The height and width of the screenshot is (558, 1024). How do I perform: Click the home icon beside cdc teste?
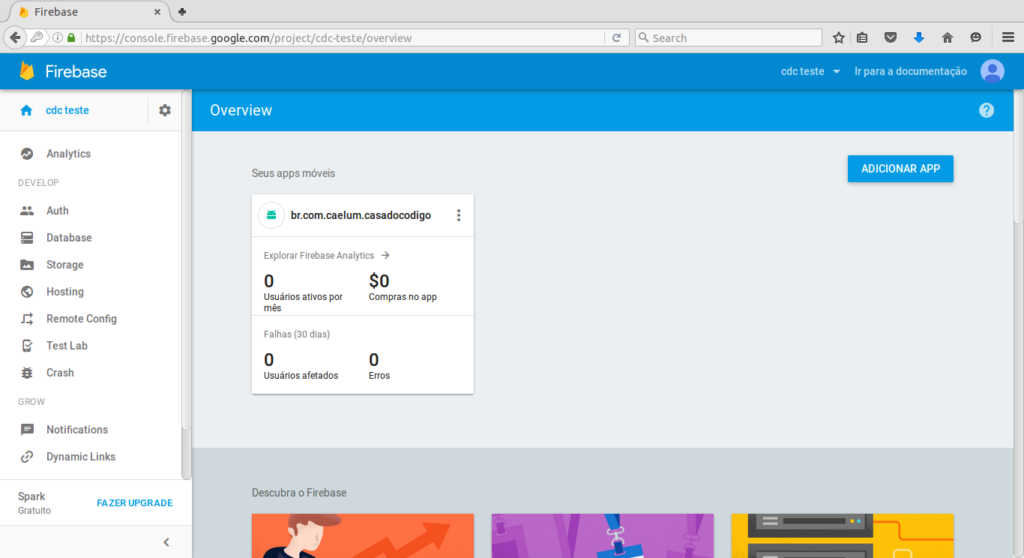click(26, 110)
